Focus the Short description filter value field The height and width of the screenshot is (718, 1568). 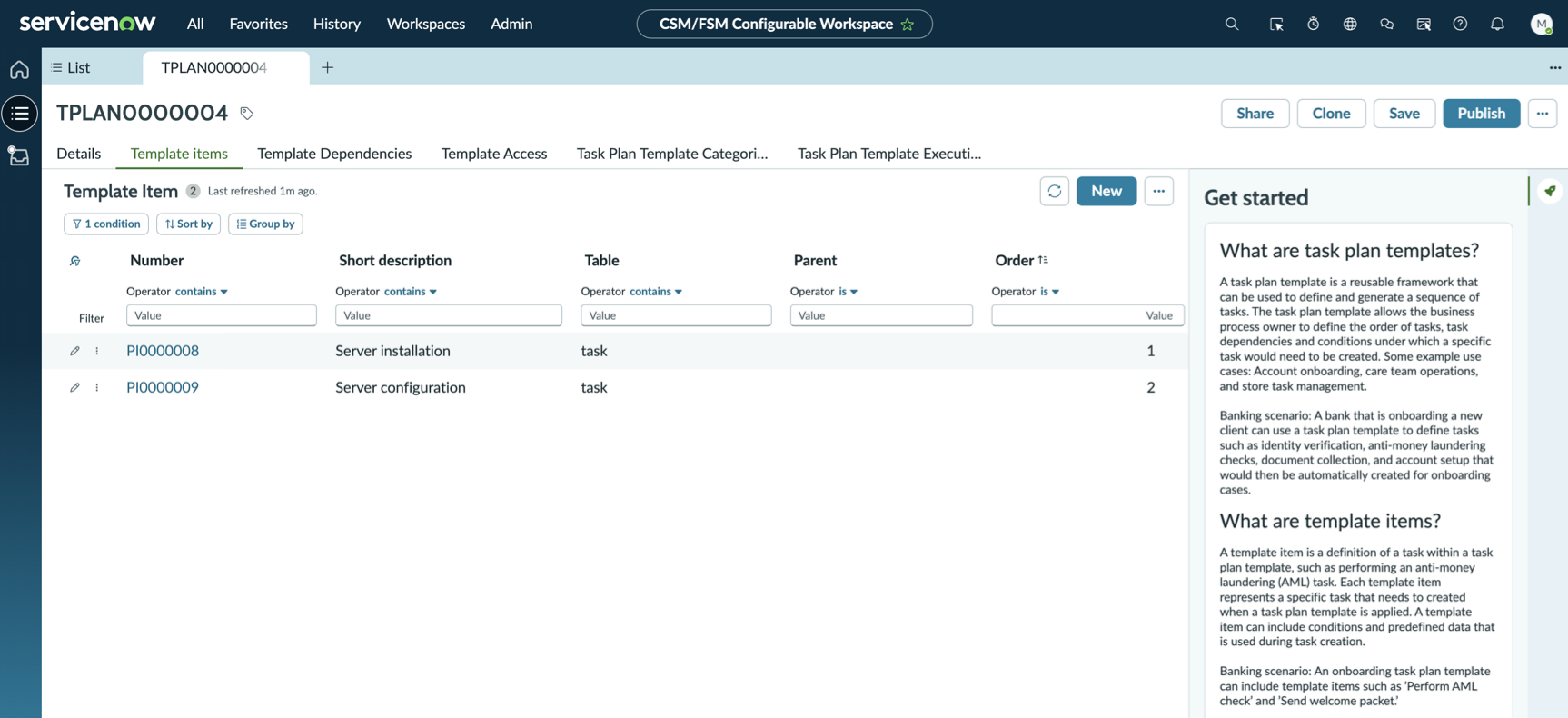449,315
